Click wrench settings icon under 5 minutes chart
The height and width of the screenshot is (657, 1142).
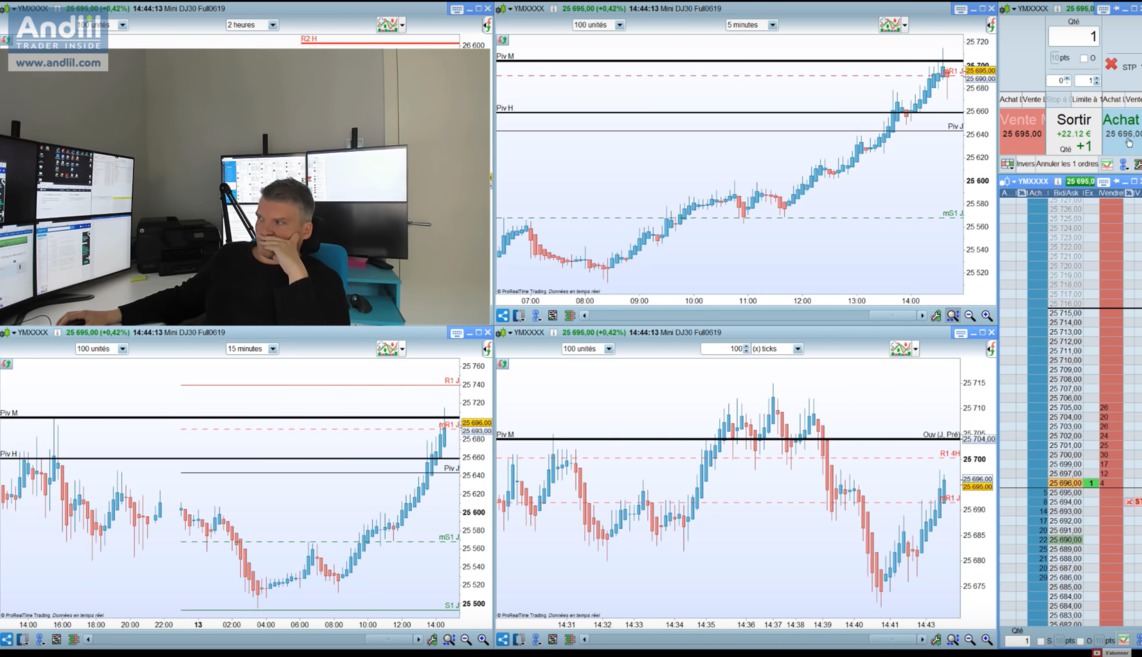[936, 315]
